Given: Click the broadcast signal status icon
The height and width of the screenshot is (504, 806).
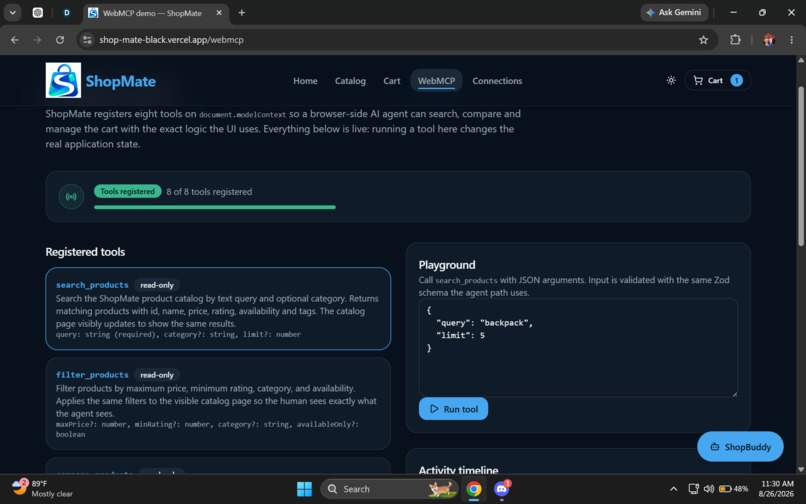Looking at the screenshot, I should 71,196.
